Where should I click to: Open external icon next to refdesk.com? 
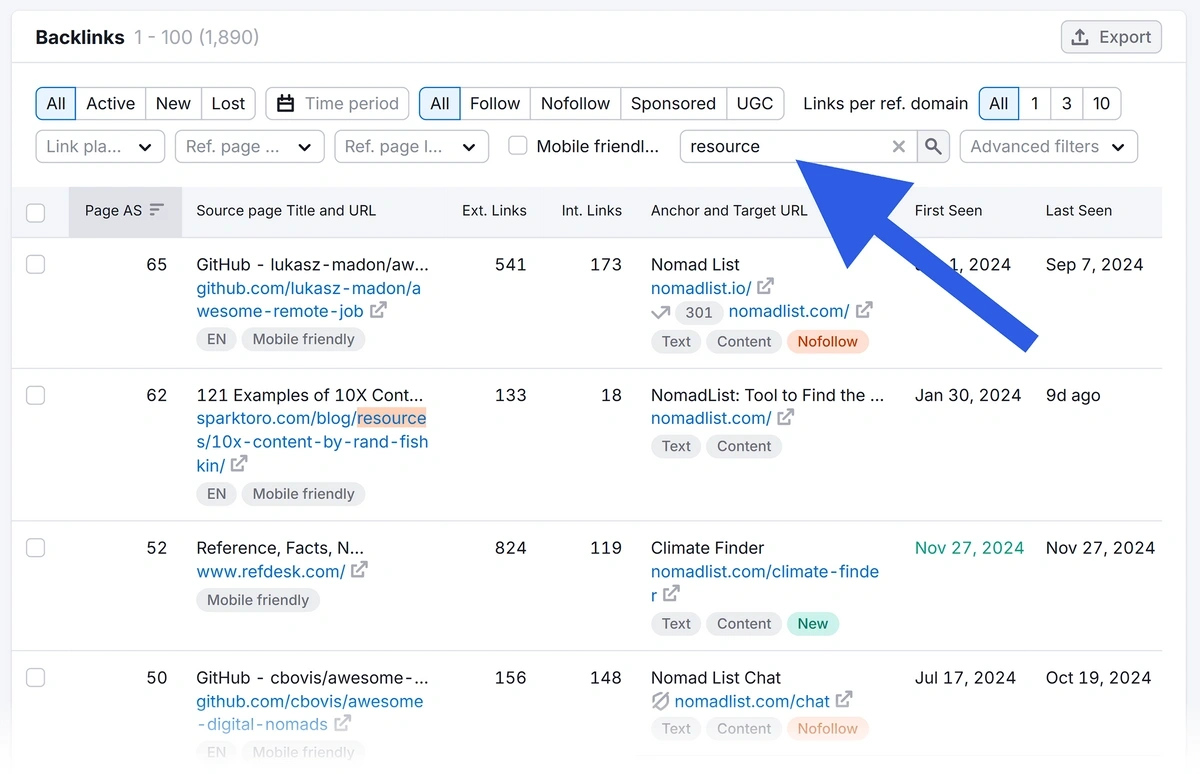click(359, 570)
